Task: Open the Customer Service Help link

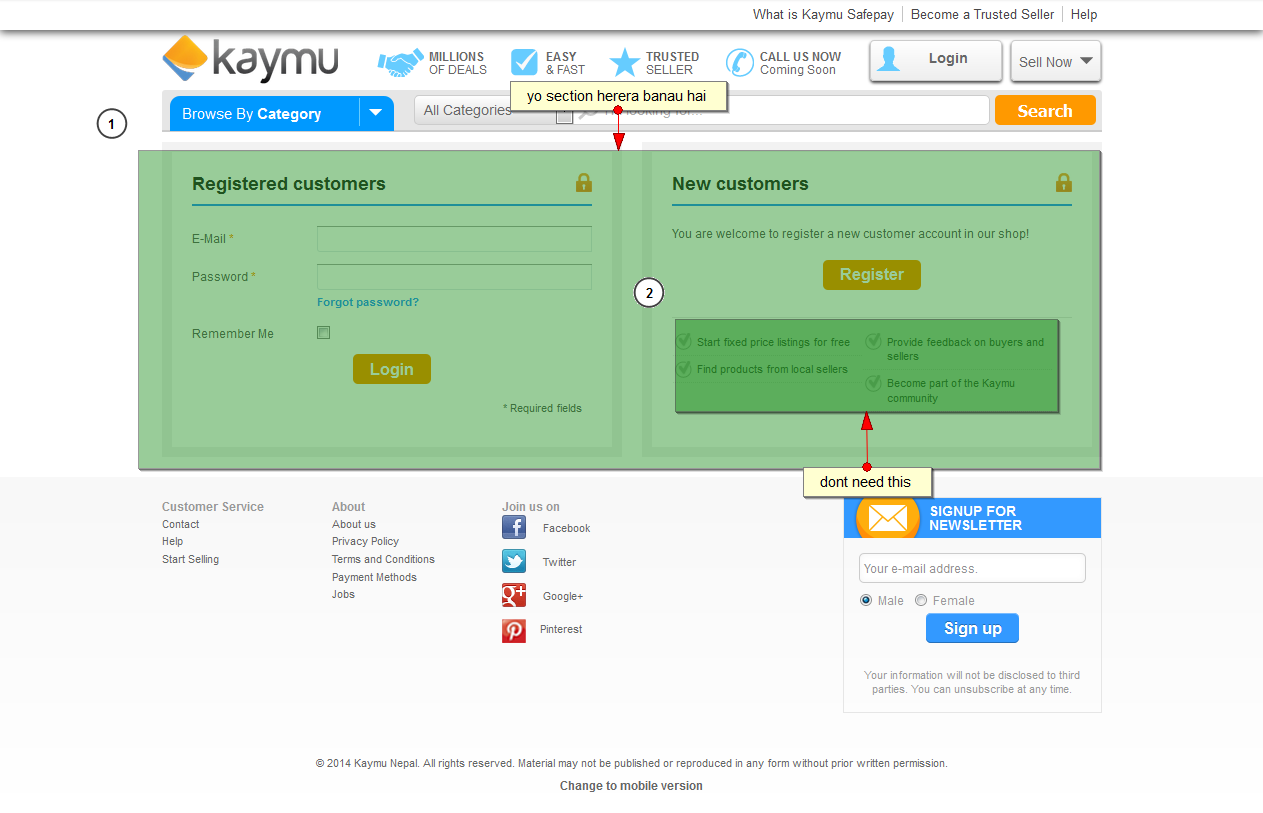Action: click(173, 541)
